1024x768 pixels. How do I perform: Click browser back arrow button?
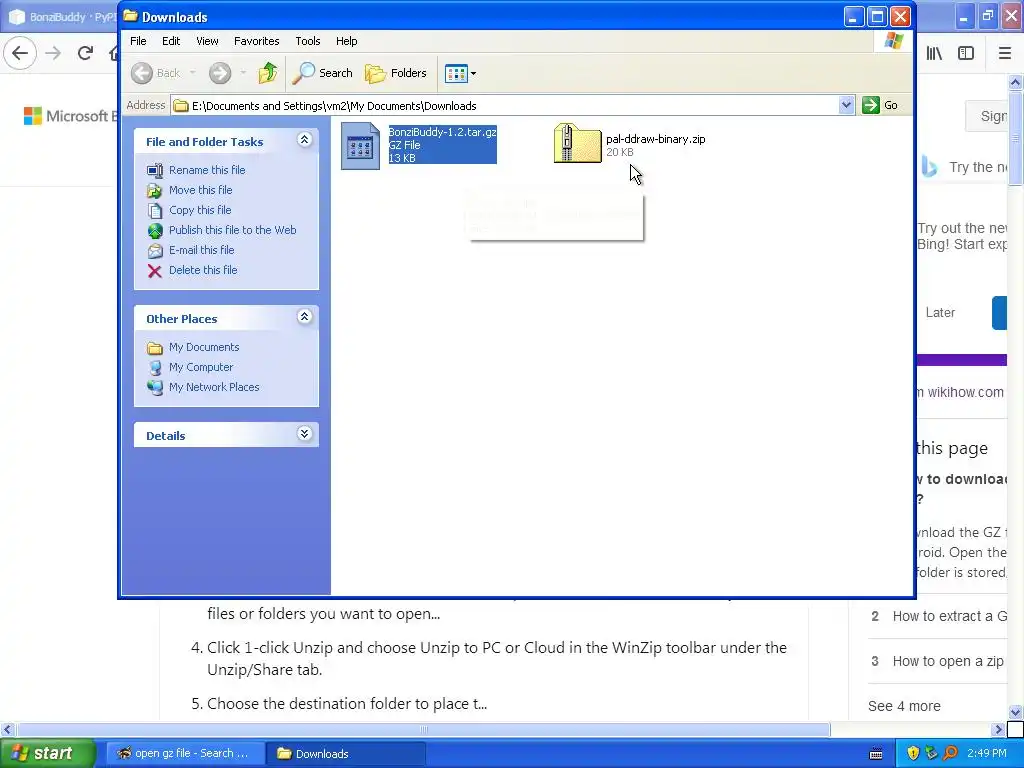click(x=20, y=53)
